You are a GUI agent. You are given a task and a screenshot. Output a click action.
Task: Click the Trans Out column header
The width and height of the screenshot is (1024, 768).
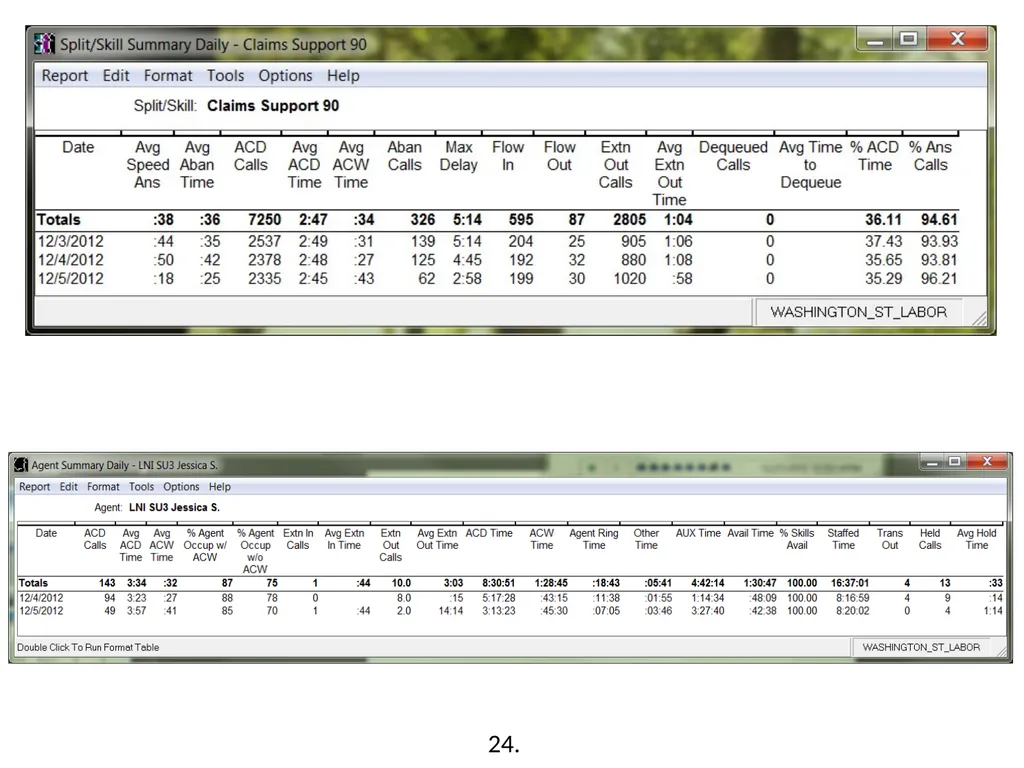click(889, 539)
